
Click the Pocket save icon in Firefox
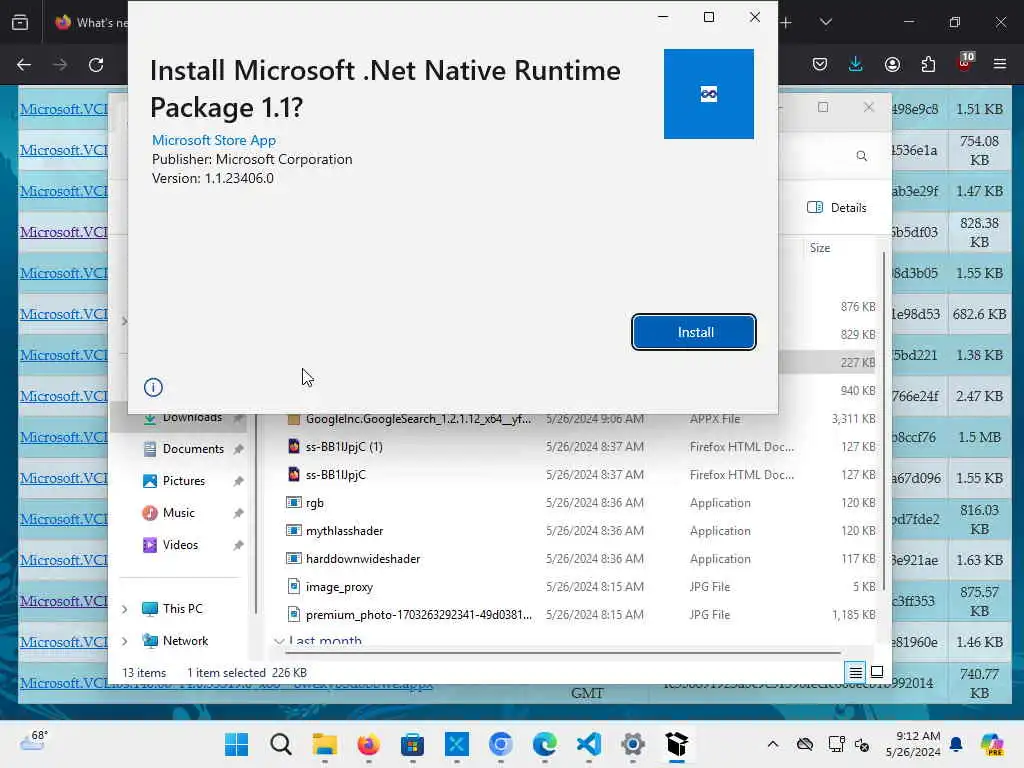[820, 64]
